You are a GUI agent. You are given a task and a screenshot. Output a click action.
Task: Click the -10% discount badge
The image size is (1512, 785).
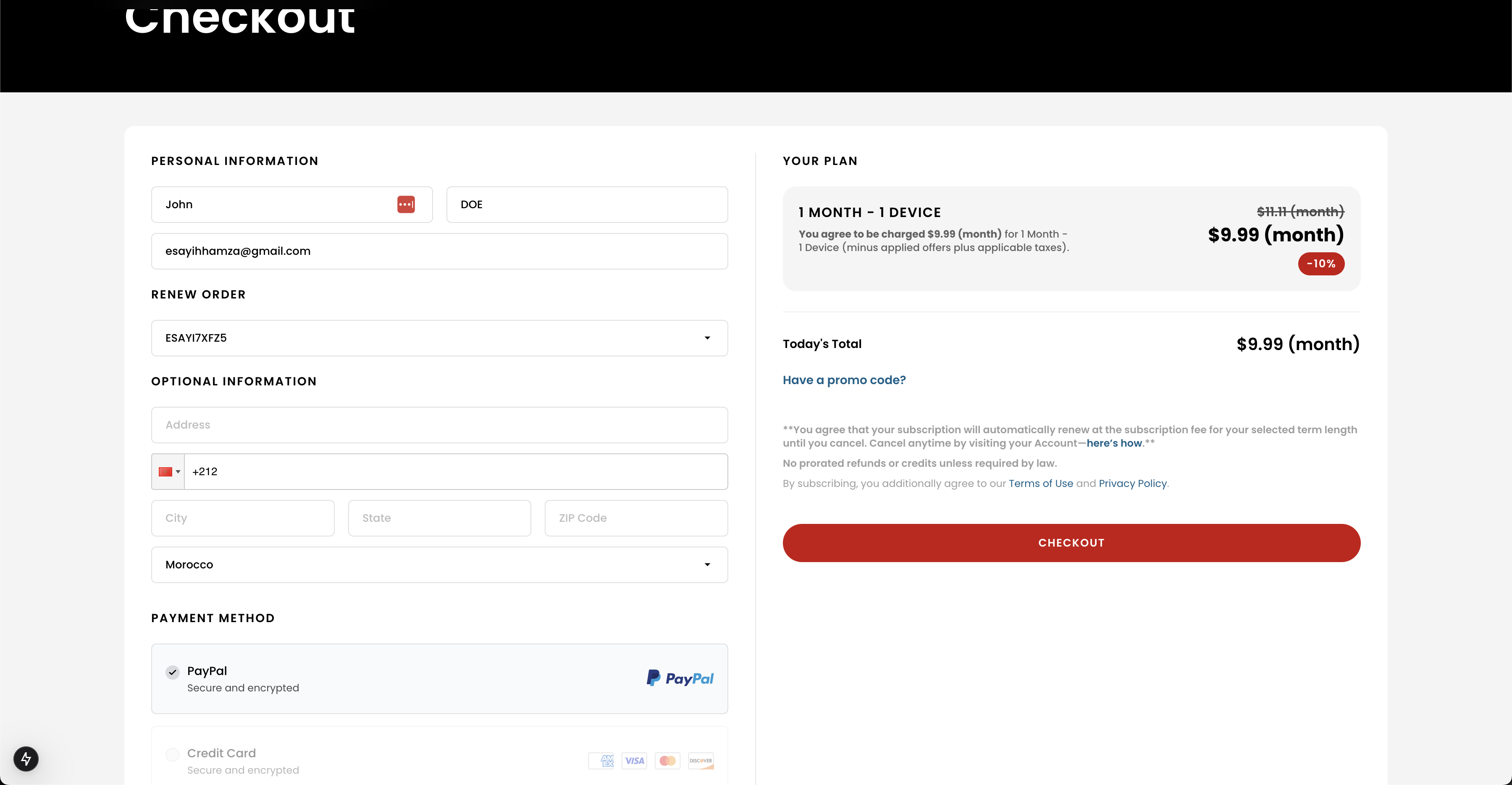coord(1320,264)
